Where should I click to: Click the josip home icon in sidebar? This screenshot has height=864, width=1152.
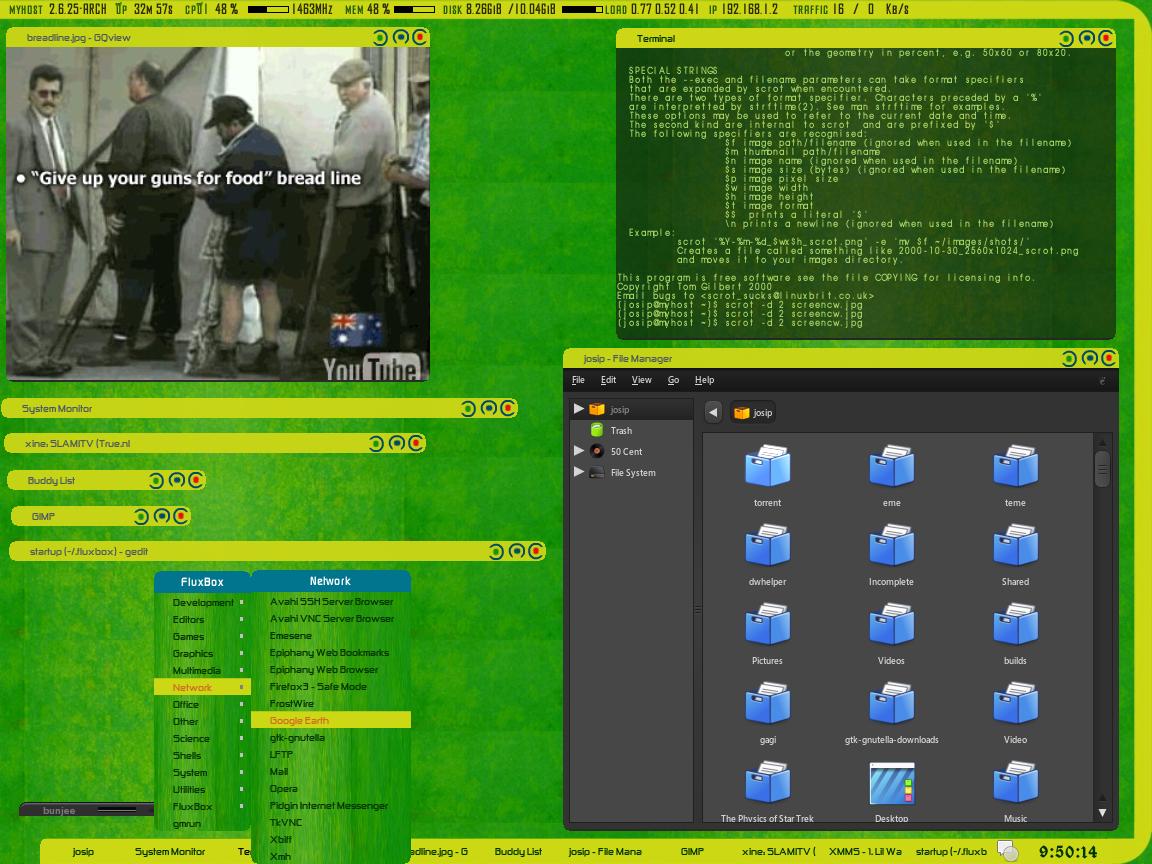[x=597, y=409]
